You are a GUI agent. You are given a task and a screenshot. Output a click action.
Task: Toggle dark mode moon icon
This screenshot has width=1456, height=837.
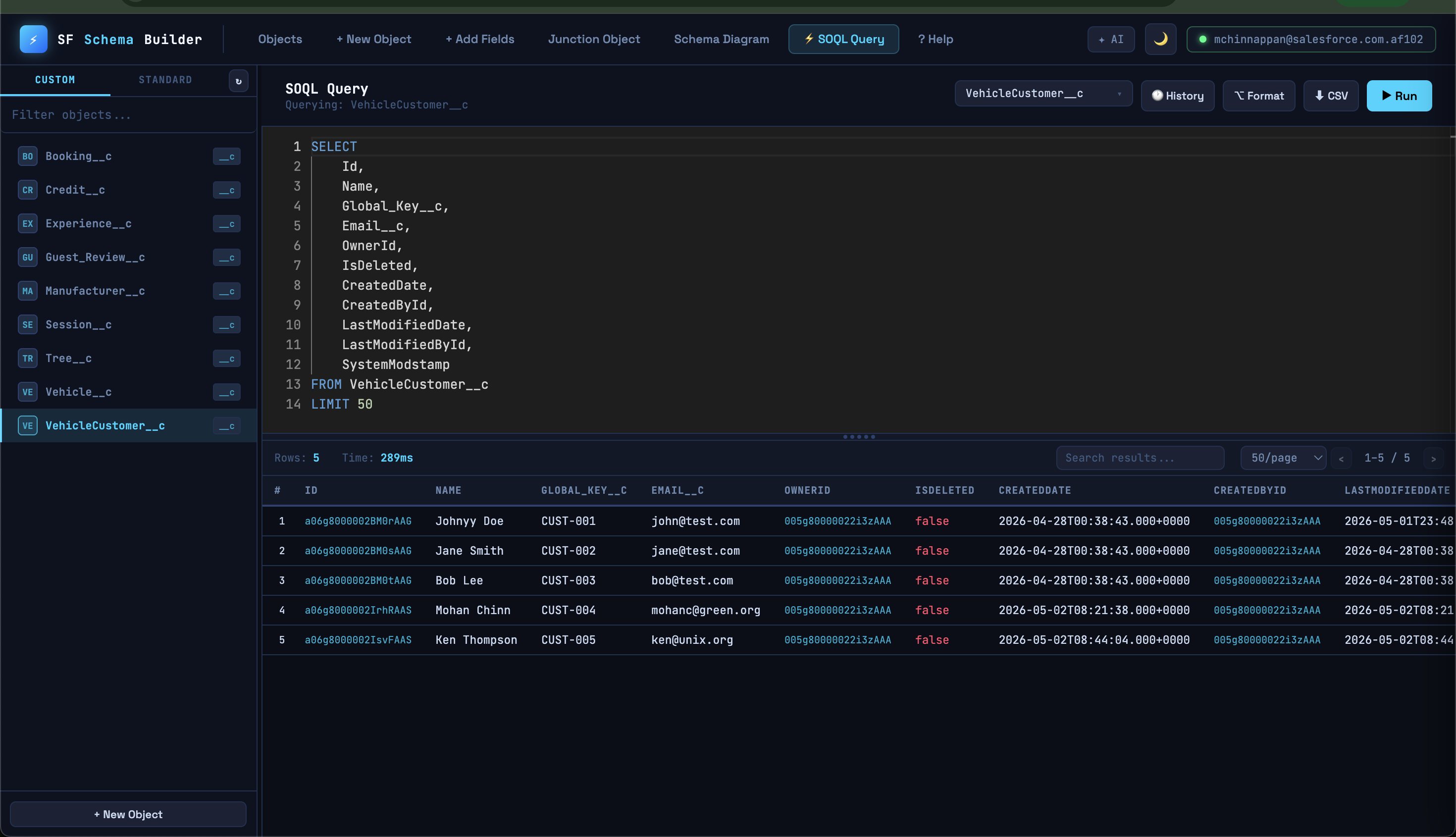click(1160, 39)
